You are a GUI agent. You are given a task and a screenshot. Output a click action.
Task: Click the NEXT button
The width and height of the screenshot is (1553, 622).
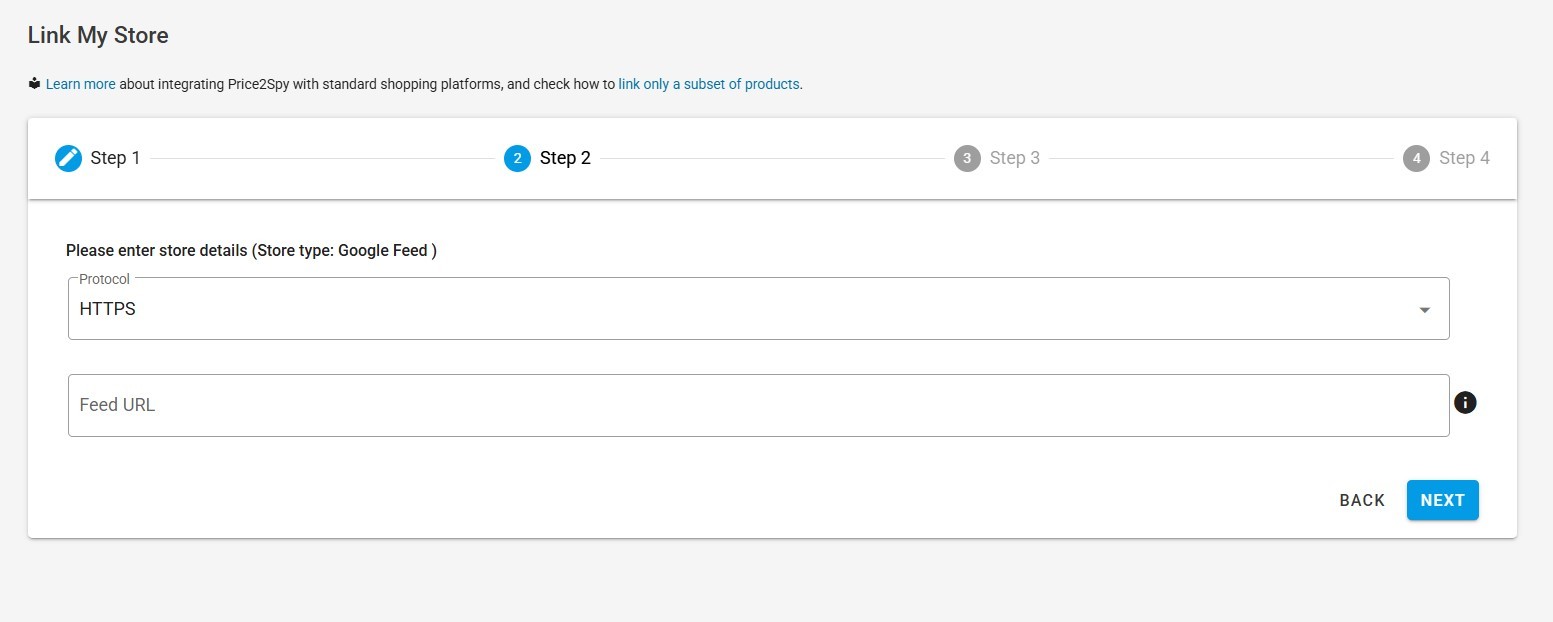click(1442, 500)
